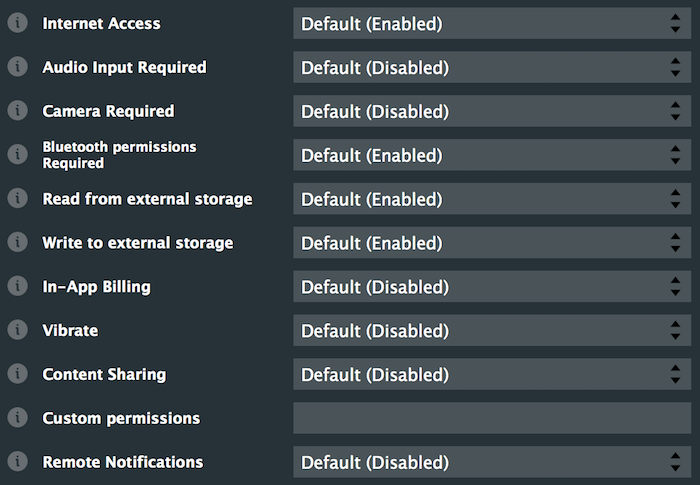Show info for Write to external storage
This screenshot has height=485, width=700.
pyautogui.click(x=17, y=243)
